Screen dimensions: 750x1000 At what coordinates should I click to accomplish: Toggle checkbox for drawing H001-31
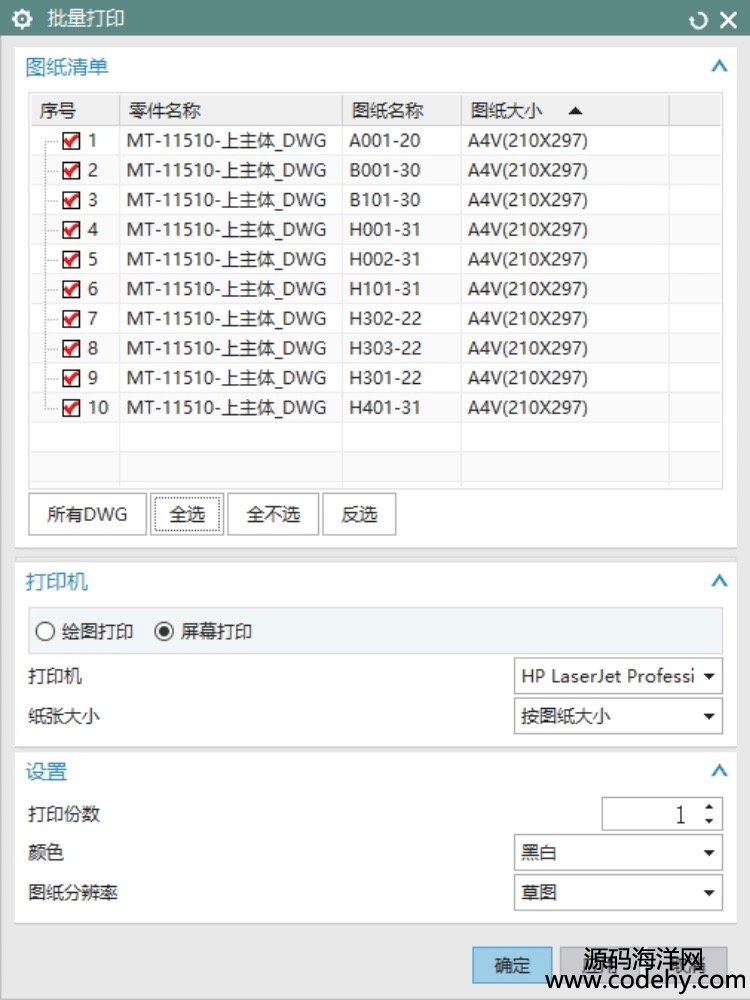[x=71, y=230]
